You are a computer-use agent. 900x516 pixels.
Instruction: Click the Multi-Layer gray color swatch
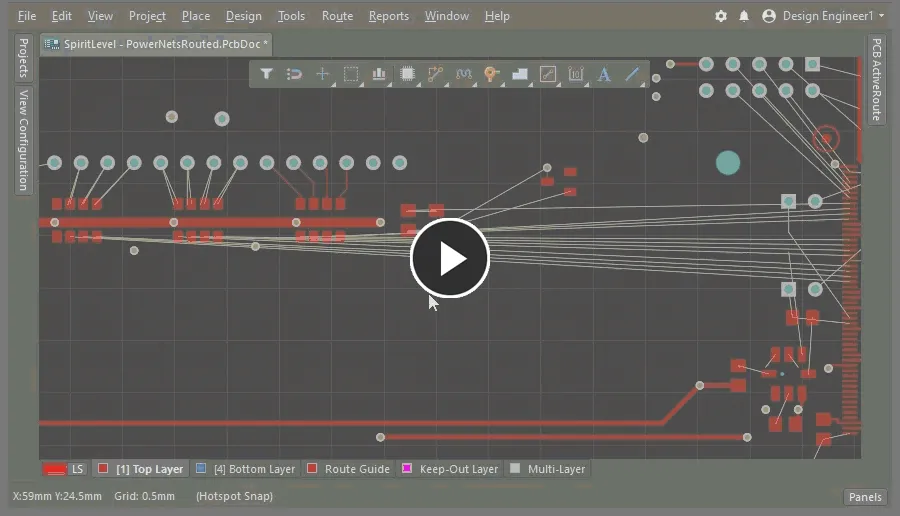click(515, 468)
